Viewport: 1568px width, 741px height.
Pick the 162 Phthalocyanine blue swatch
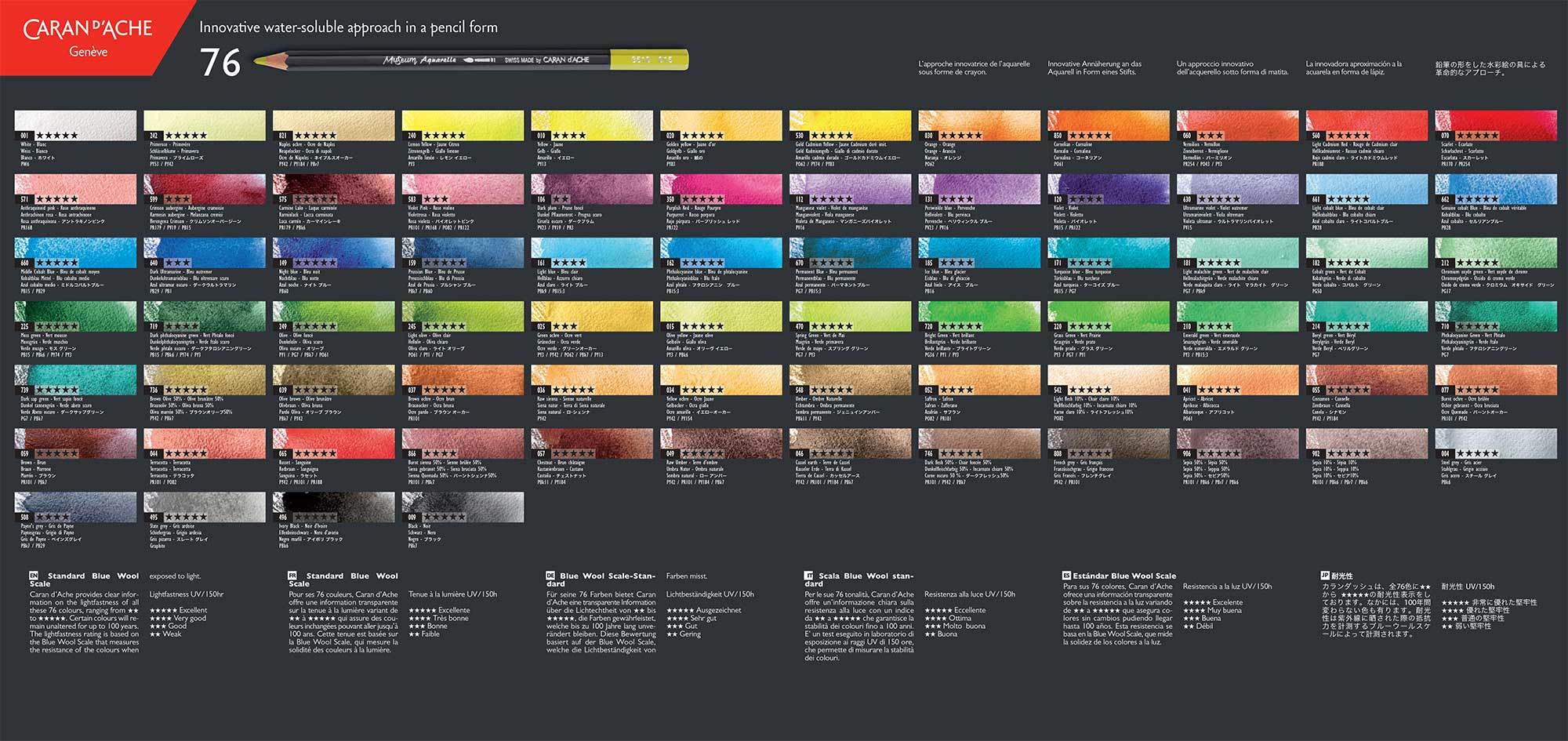point(721,253)
